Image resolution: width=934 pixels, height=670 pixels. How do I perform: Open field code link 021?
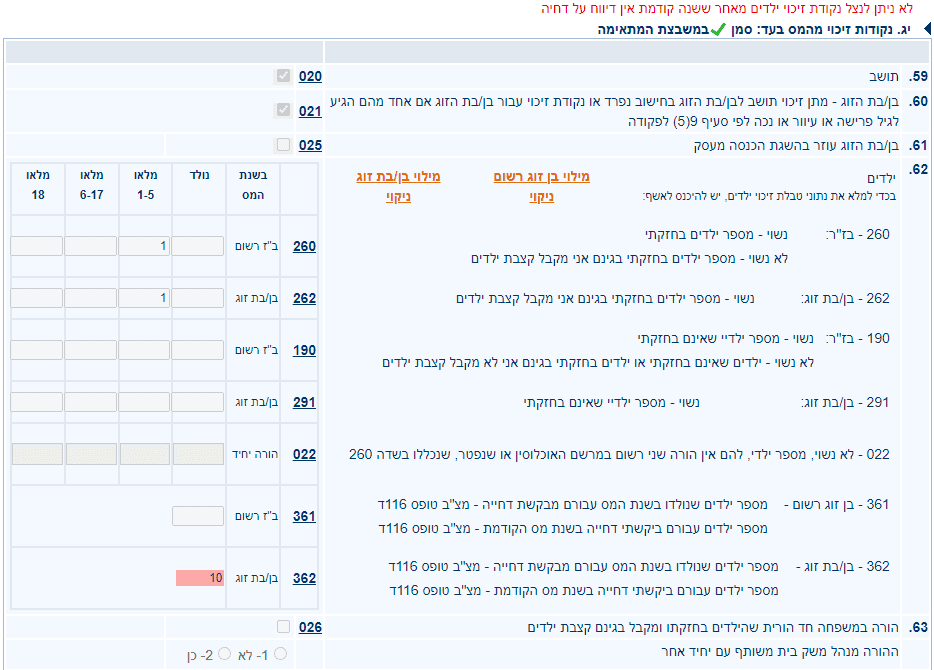(310, 111)
